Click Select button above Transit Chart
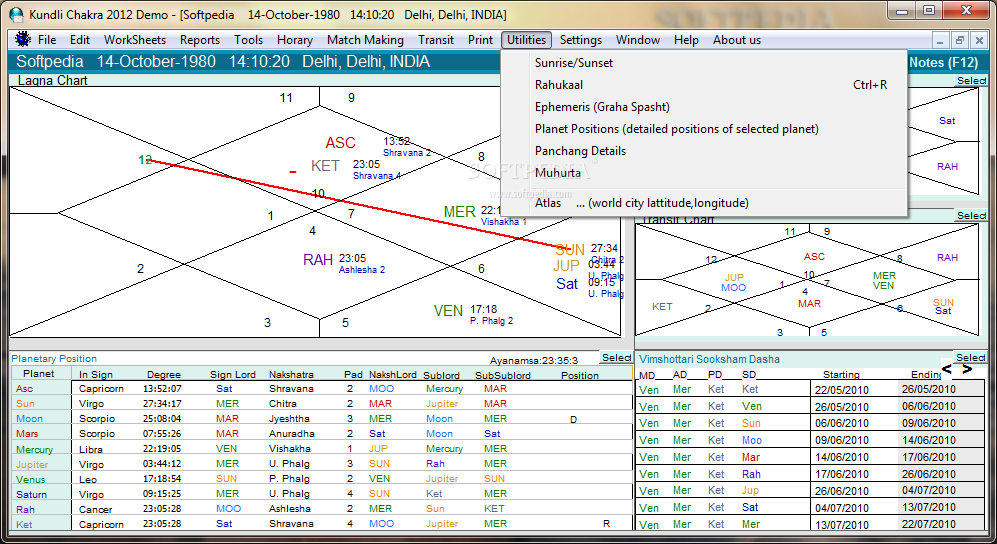 pyautogui.click(x=971, y=215)
